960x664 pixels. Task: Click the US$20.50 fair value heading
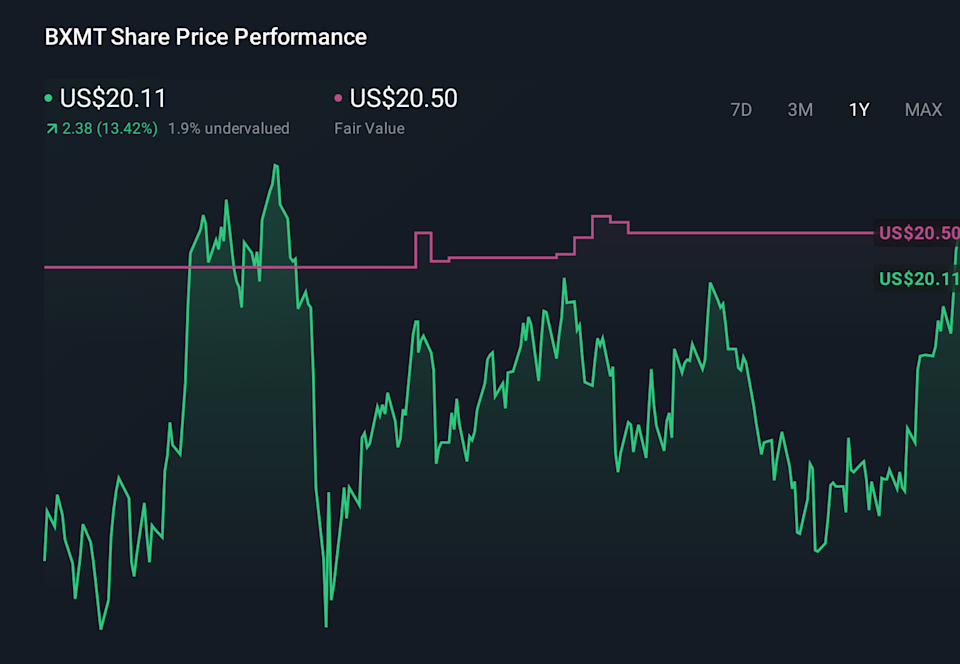pyautogui.click(x=404, y=98)
